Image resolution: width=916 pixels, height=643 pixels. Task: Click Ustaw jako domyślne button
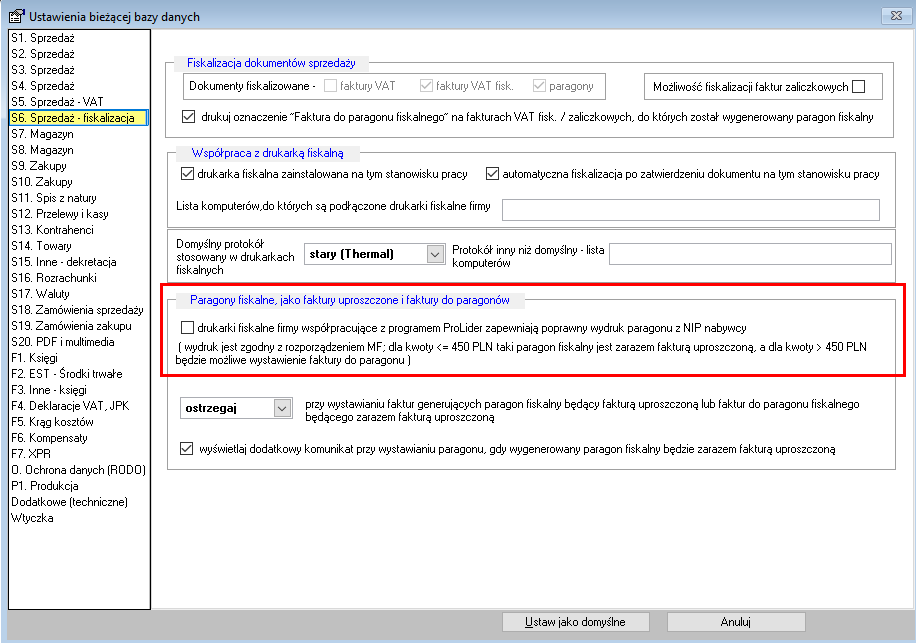click(x=575, y=622)
